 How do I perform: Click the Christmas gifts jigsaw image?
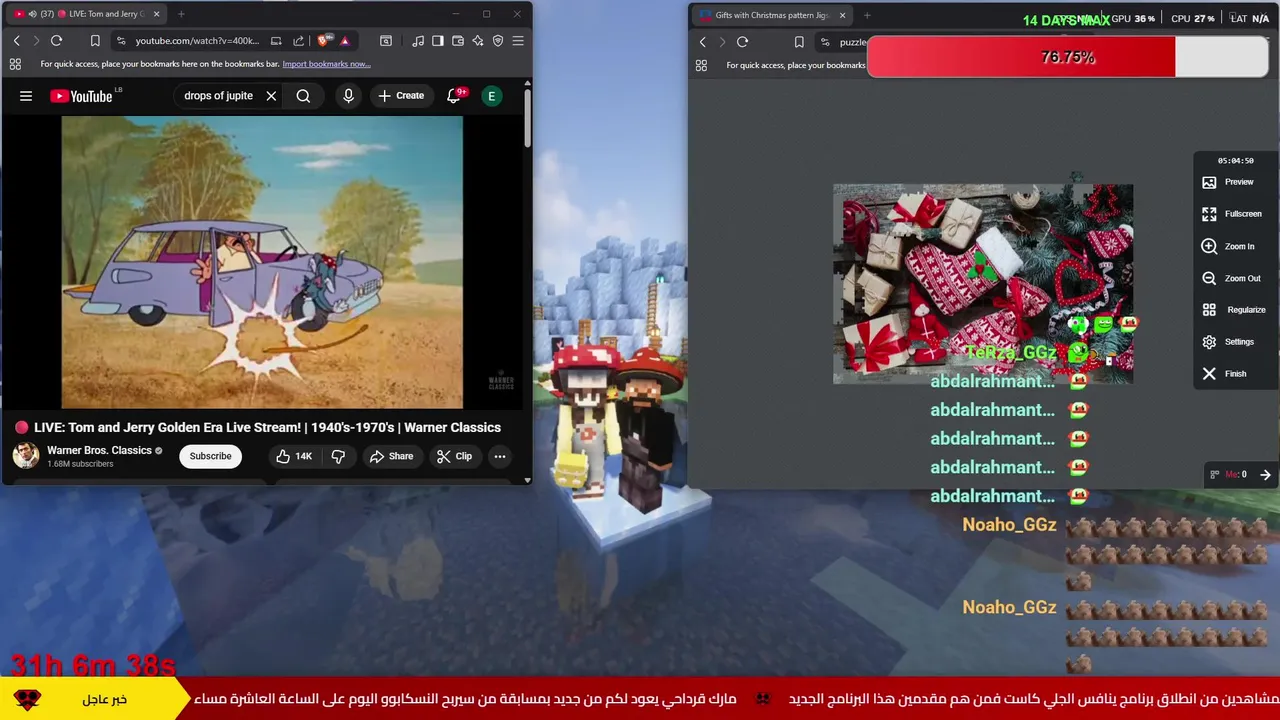pyautogui.click(x=983, y=284)
